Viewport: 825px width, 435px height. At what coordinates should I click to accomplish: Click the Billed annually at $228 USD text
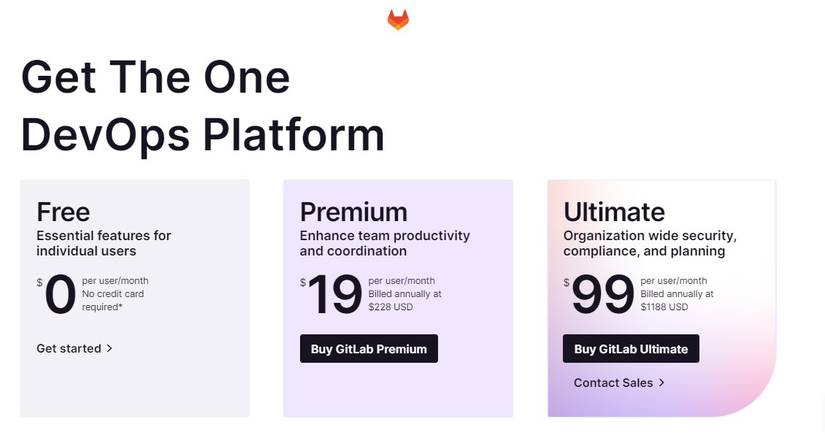tap(405, 300)
